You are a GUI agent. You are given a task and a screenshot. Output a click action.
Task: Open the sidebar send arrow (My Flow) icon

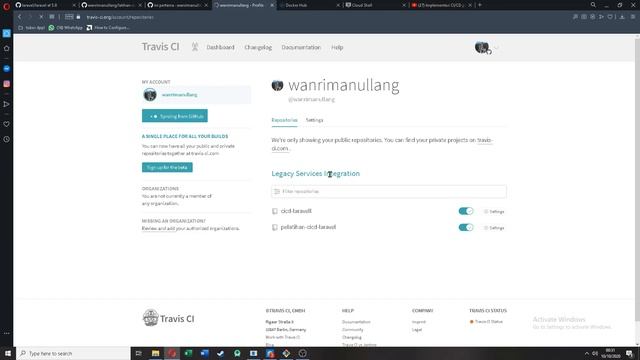pyautogui.click(x=7, y=104)
